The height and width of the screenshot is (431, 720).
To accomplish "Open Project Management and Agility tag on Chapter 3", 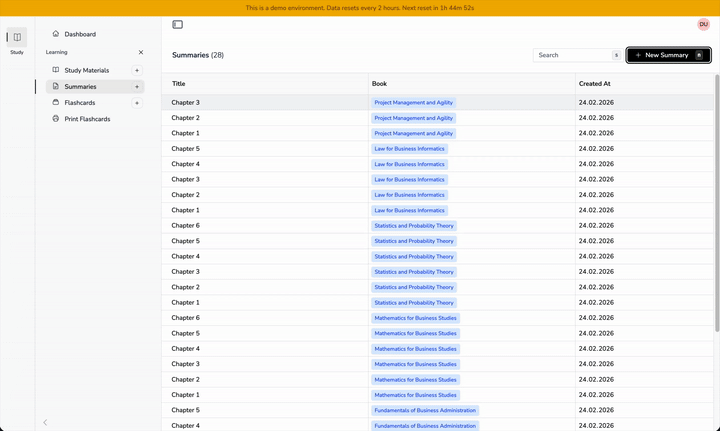I will point(413,102).
